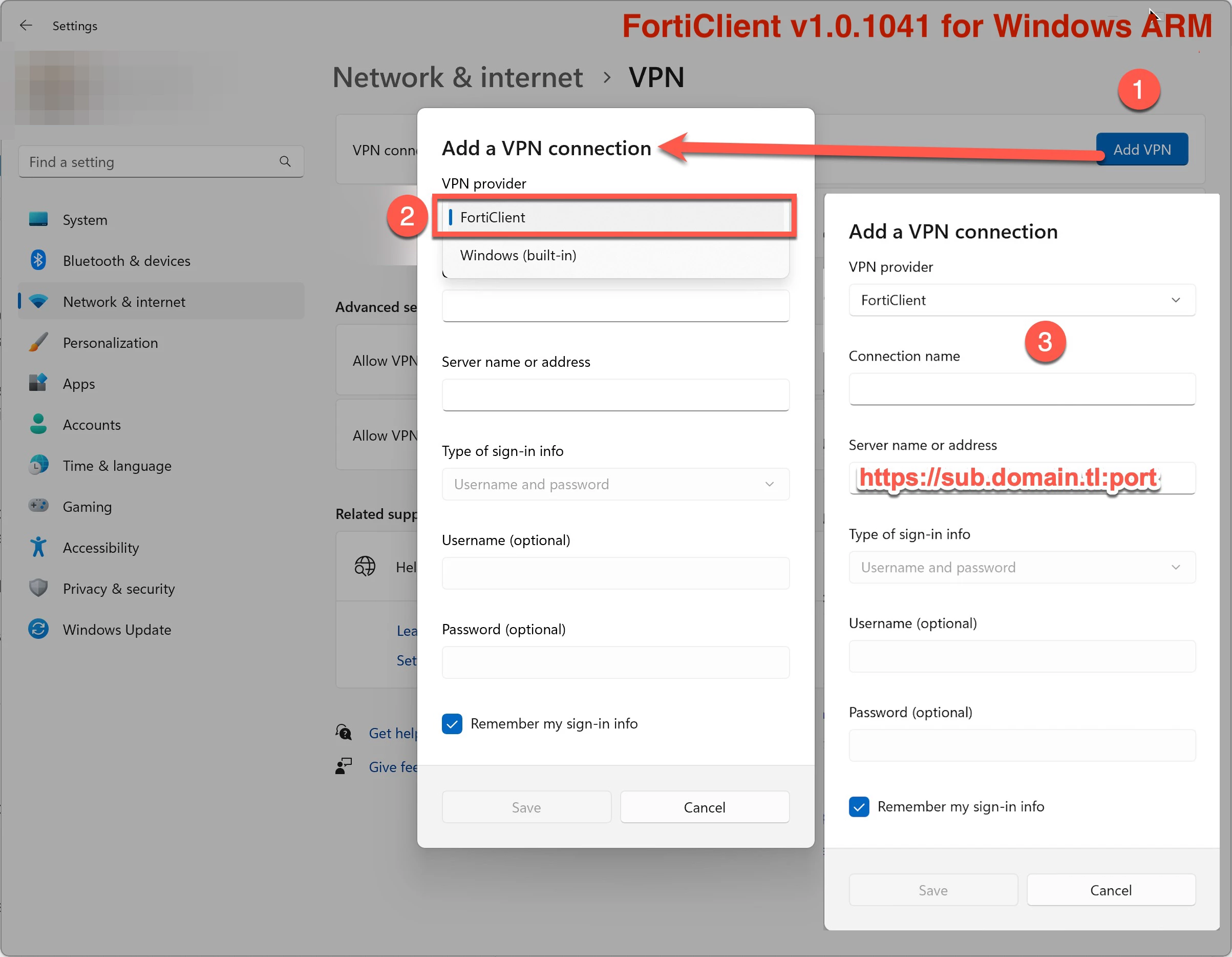Click Cancel in center VPN dialog
Viewport: 1232px width, 957px height.
pyautogui.click(x=705, y=807)
